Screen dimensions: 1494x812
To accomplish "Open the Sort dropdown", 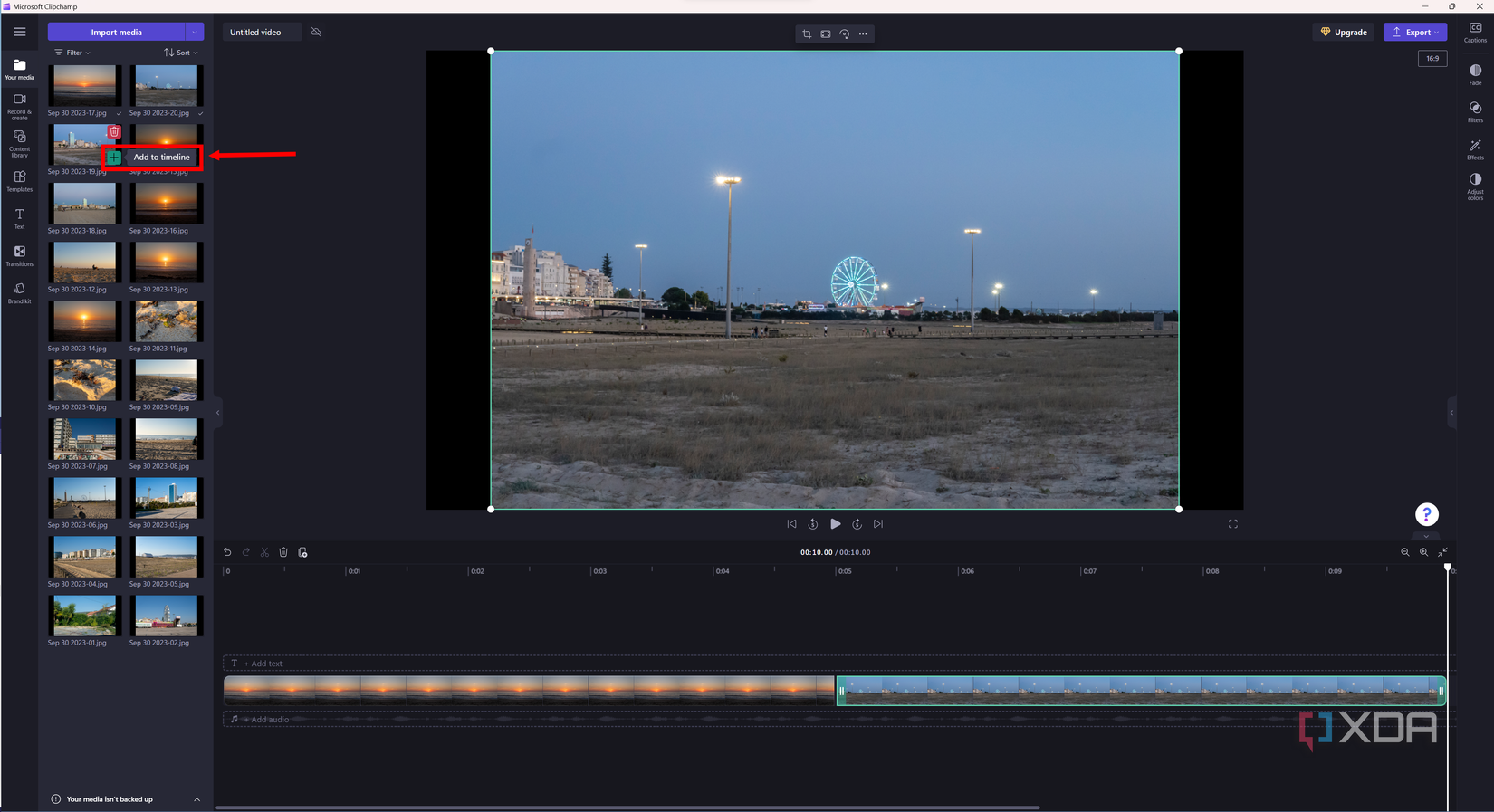I will [x=180, y=53].
